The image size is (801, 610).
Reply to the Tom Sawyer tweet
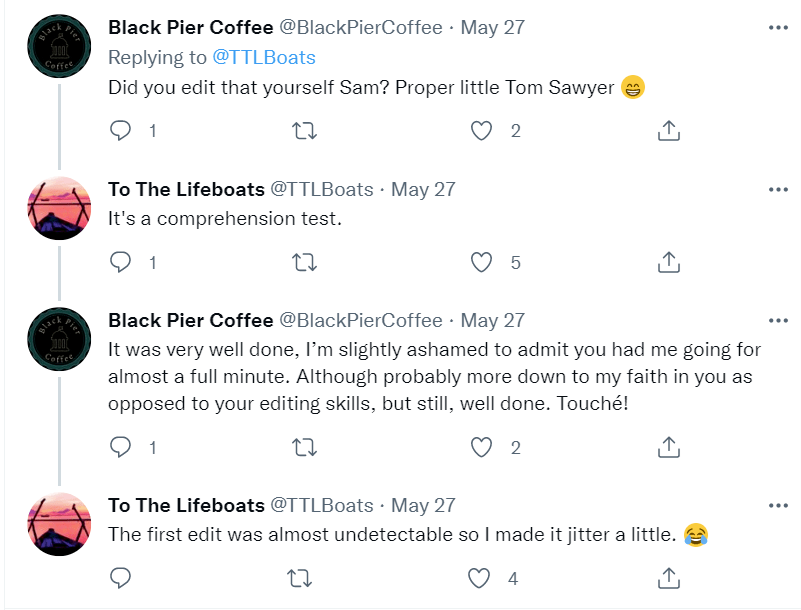[120, 131]
